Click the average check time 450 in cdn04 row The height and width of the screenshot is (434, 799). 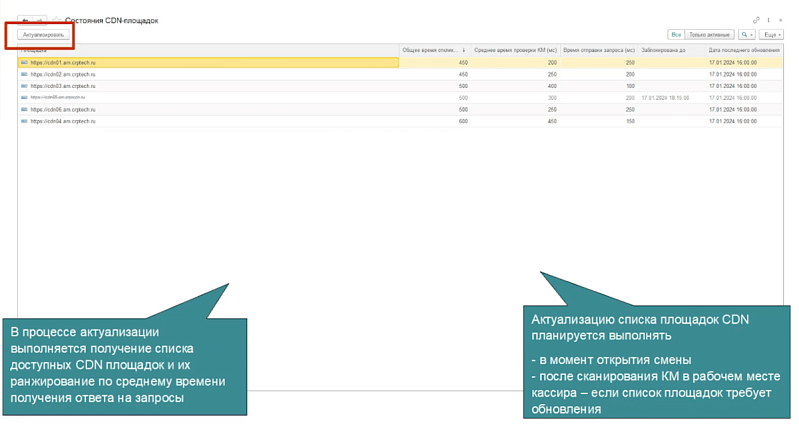pyautogui.click(x=552, y=121)
